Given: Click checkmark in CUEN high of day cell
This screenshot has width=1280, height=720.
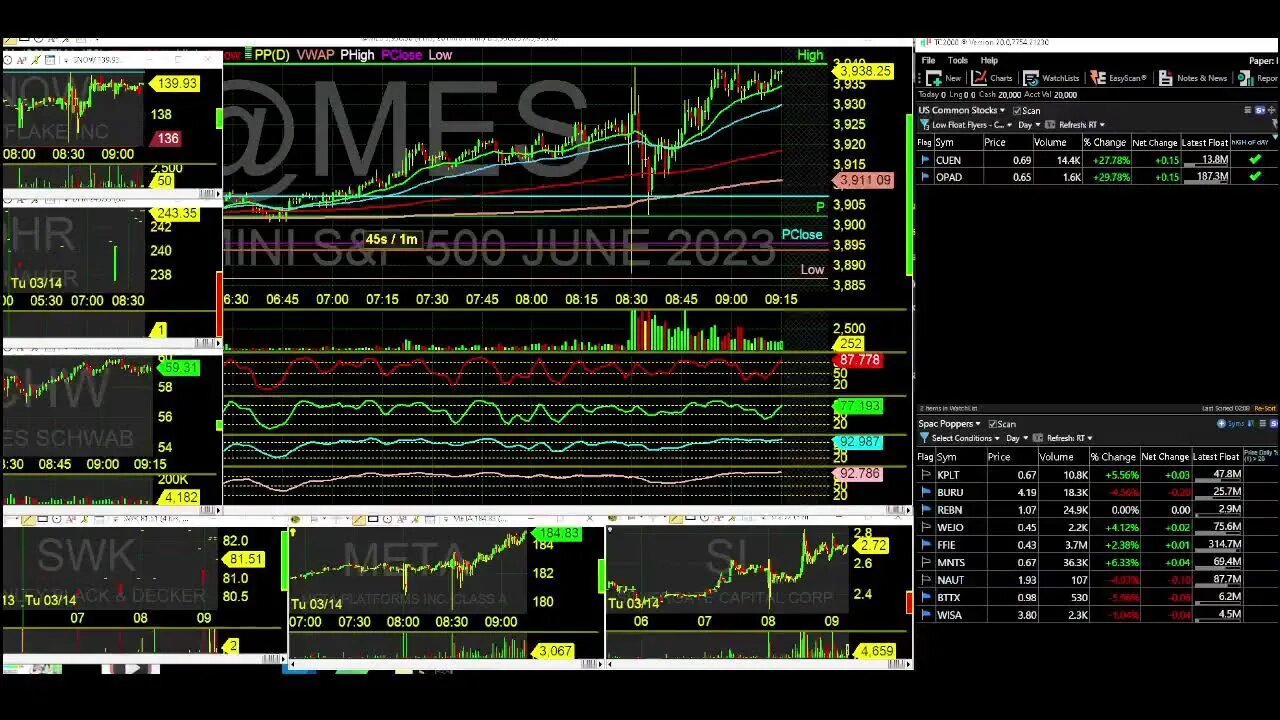Looking at the screenshot, I should [x=1255, y=160].
